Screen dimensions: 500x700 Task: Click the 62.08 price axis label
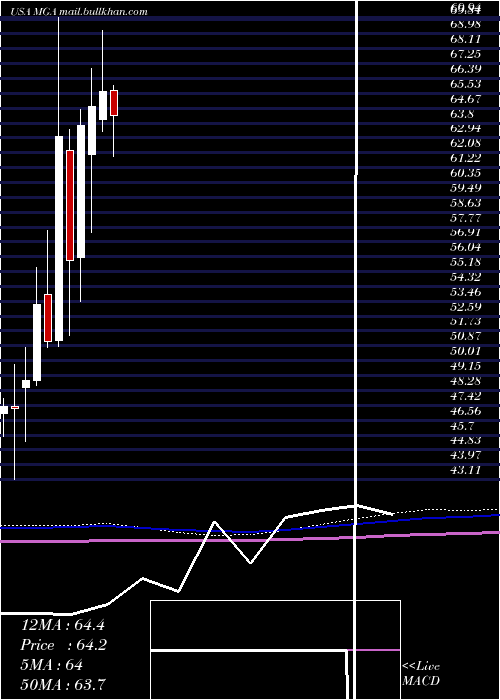(x=466, y=143)
